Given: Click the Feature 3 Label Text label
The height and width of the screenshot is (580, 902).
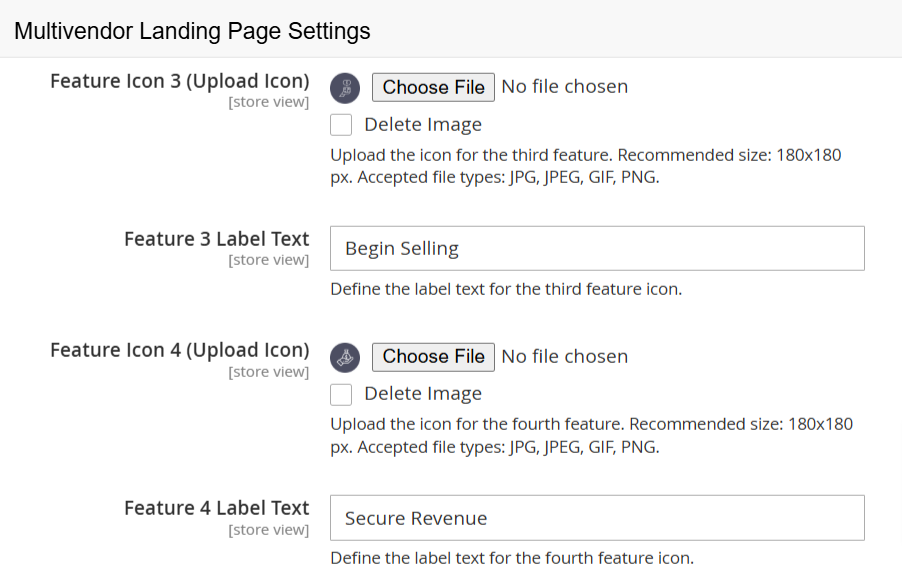Looking at the screenshot, I should pyautogui.click(x=216, y=239).
